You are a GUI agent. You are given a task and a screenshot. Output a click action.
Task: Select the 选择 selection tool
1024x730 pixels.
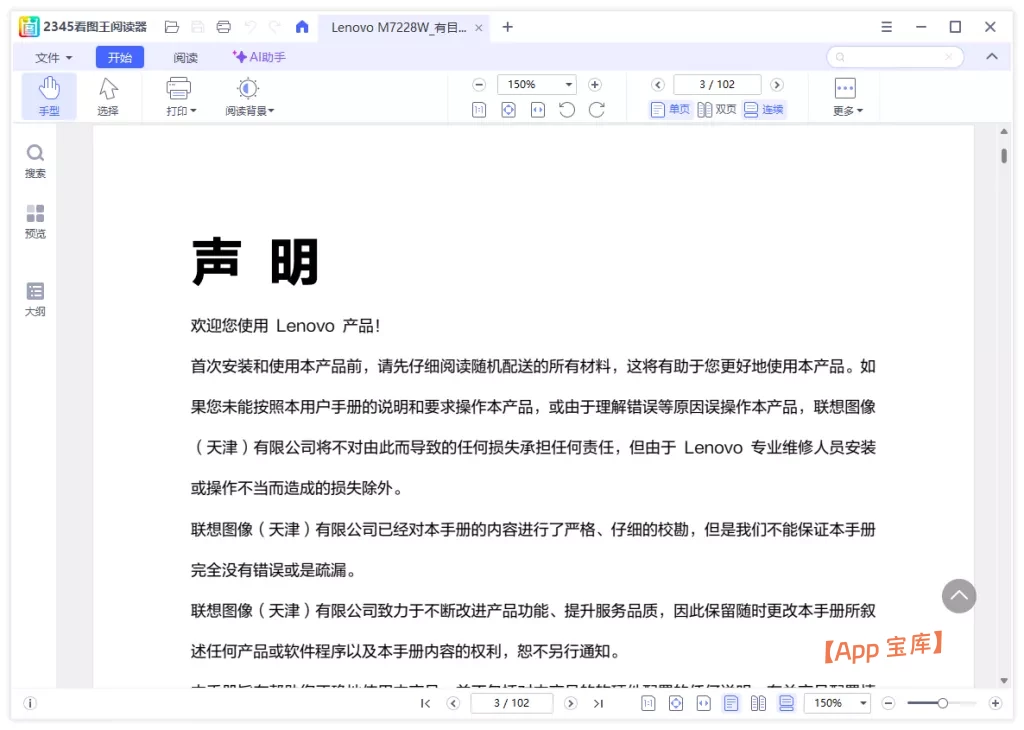point(110,95)
